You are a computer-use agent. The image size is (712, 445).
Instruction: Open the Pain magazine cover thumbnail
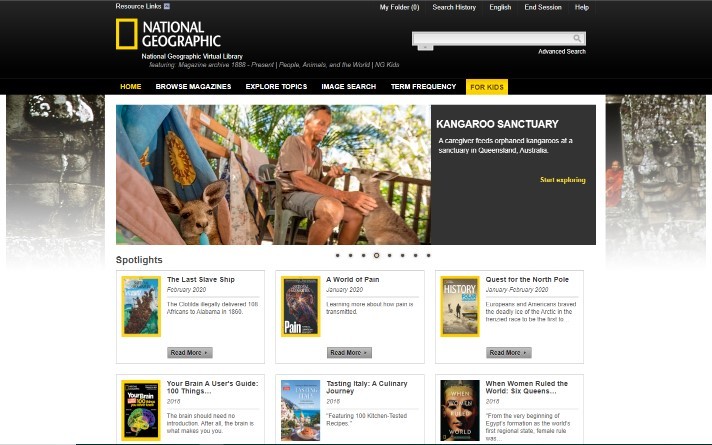coord(301,307)
